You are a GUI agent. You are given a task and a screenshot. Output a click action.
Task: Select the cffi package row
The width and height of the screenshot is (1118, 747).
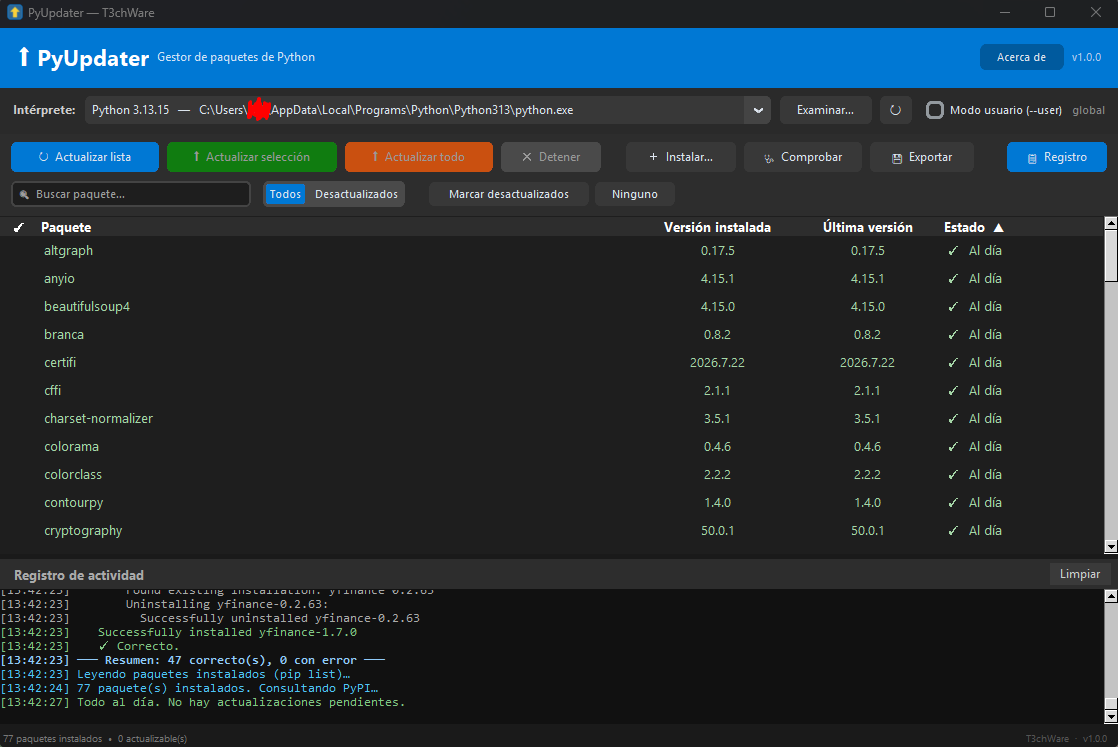pos(552,391)
